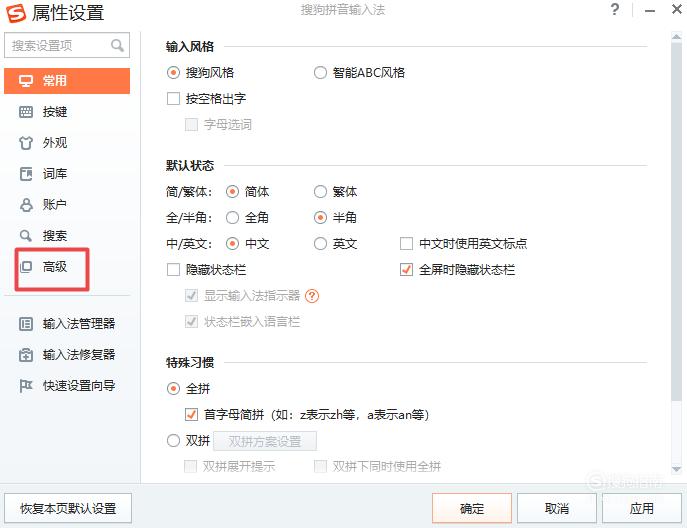Choose 简体 radio button

232,191
